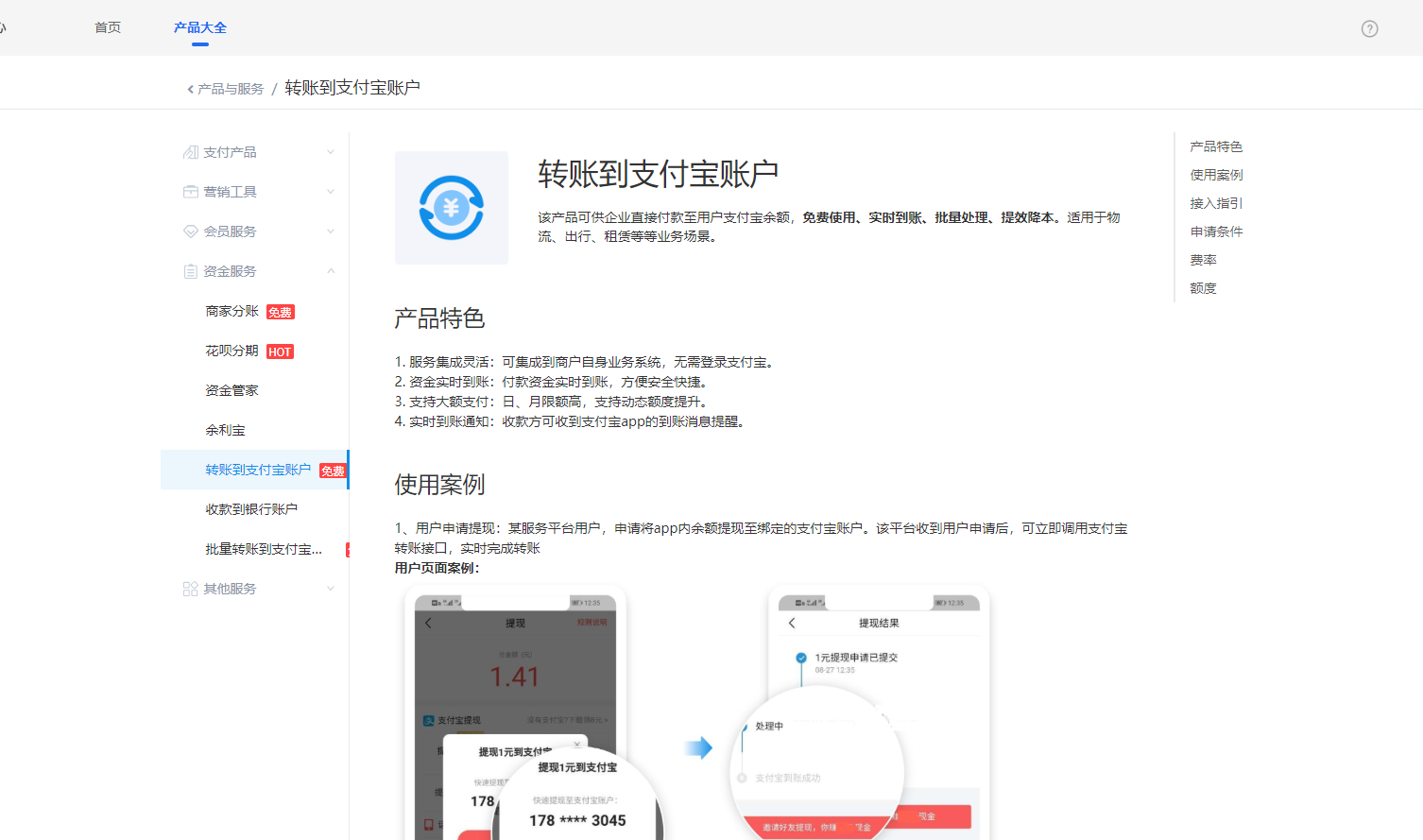The width and height of the screenshot is (1423, 840).
Task: Click the 用户页面案例 bold label
Action: 437,568
